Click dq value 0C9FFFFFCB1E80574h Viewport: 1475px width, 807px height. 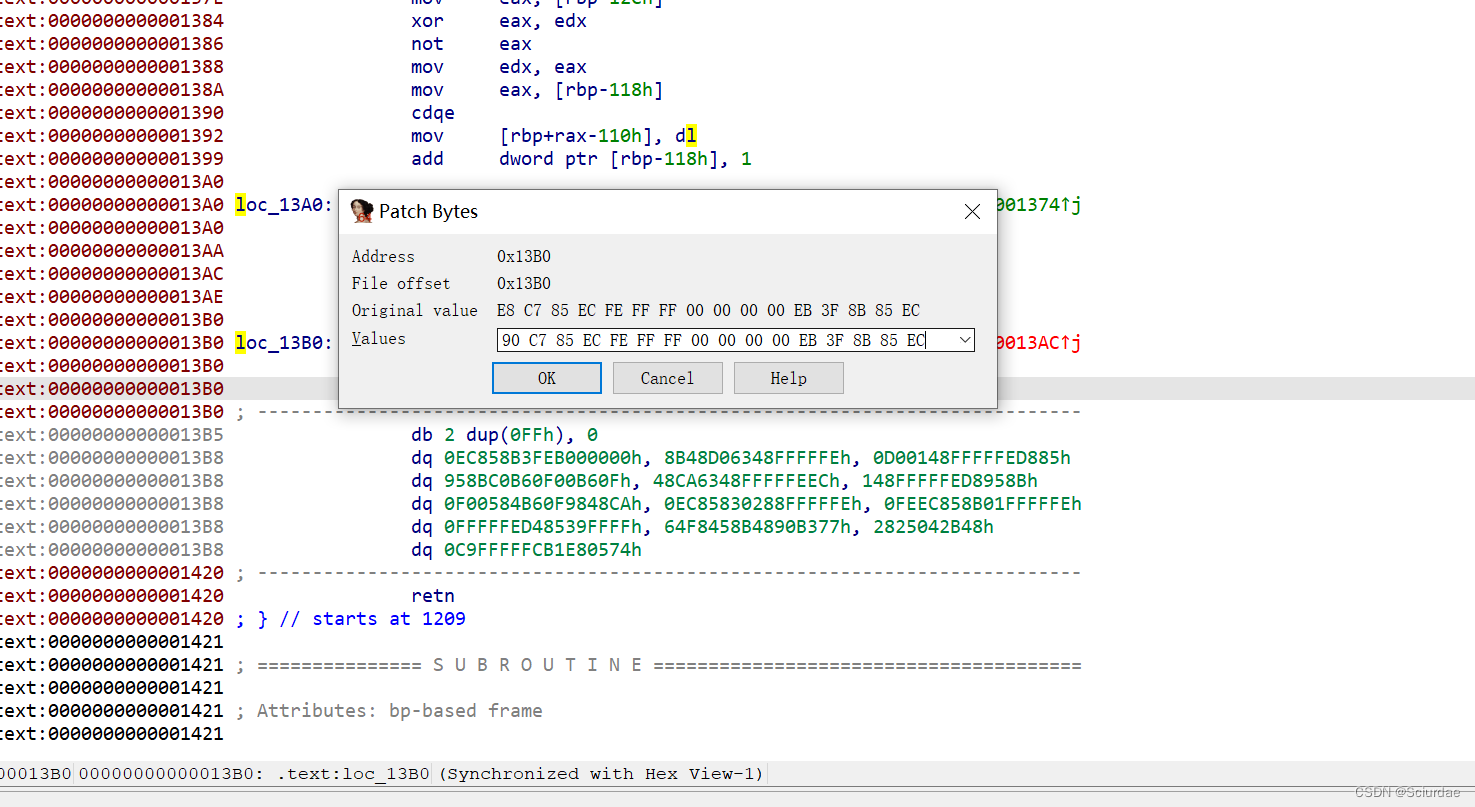543,550
